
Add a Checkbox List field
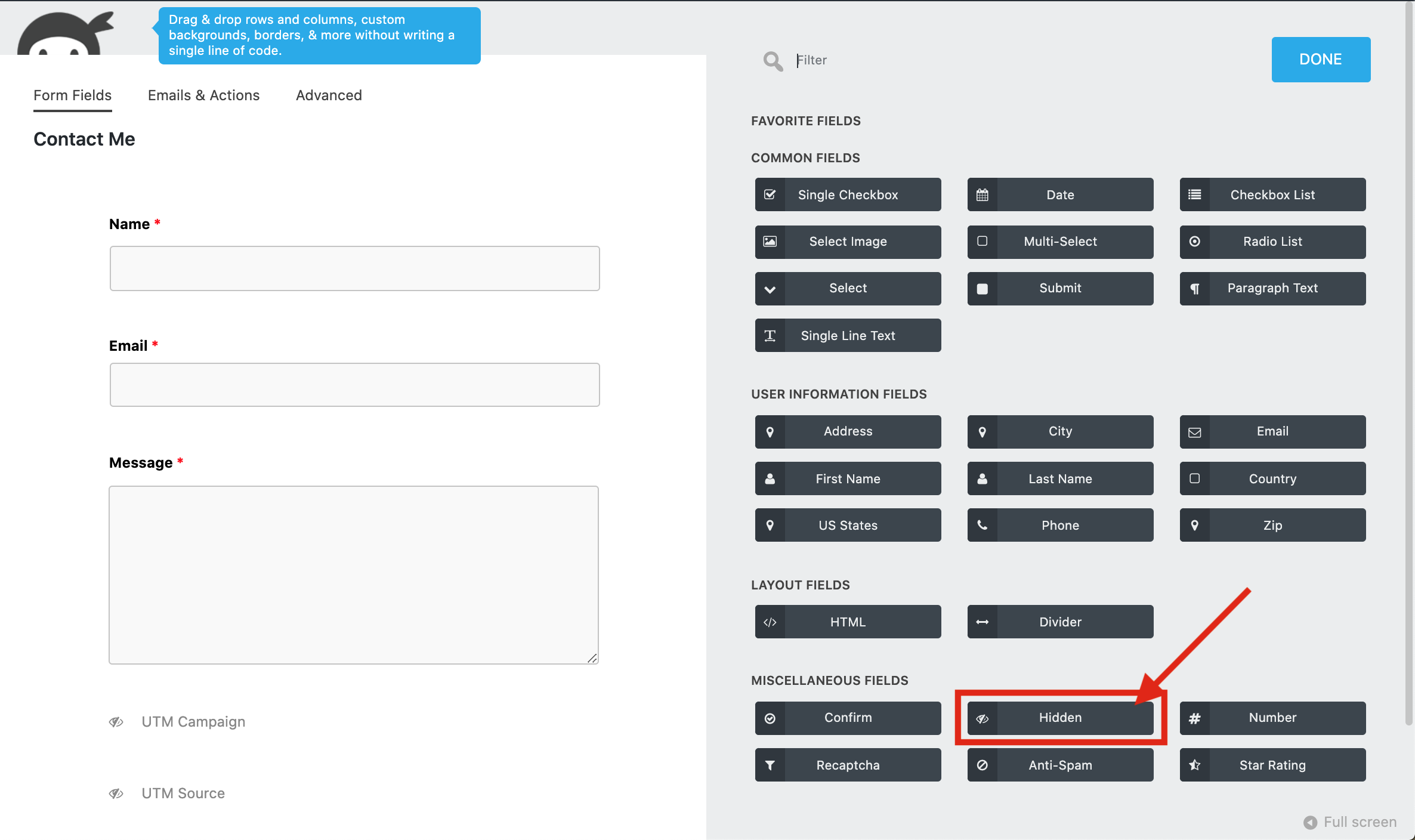pos(1272,194)
